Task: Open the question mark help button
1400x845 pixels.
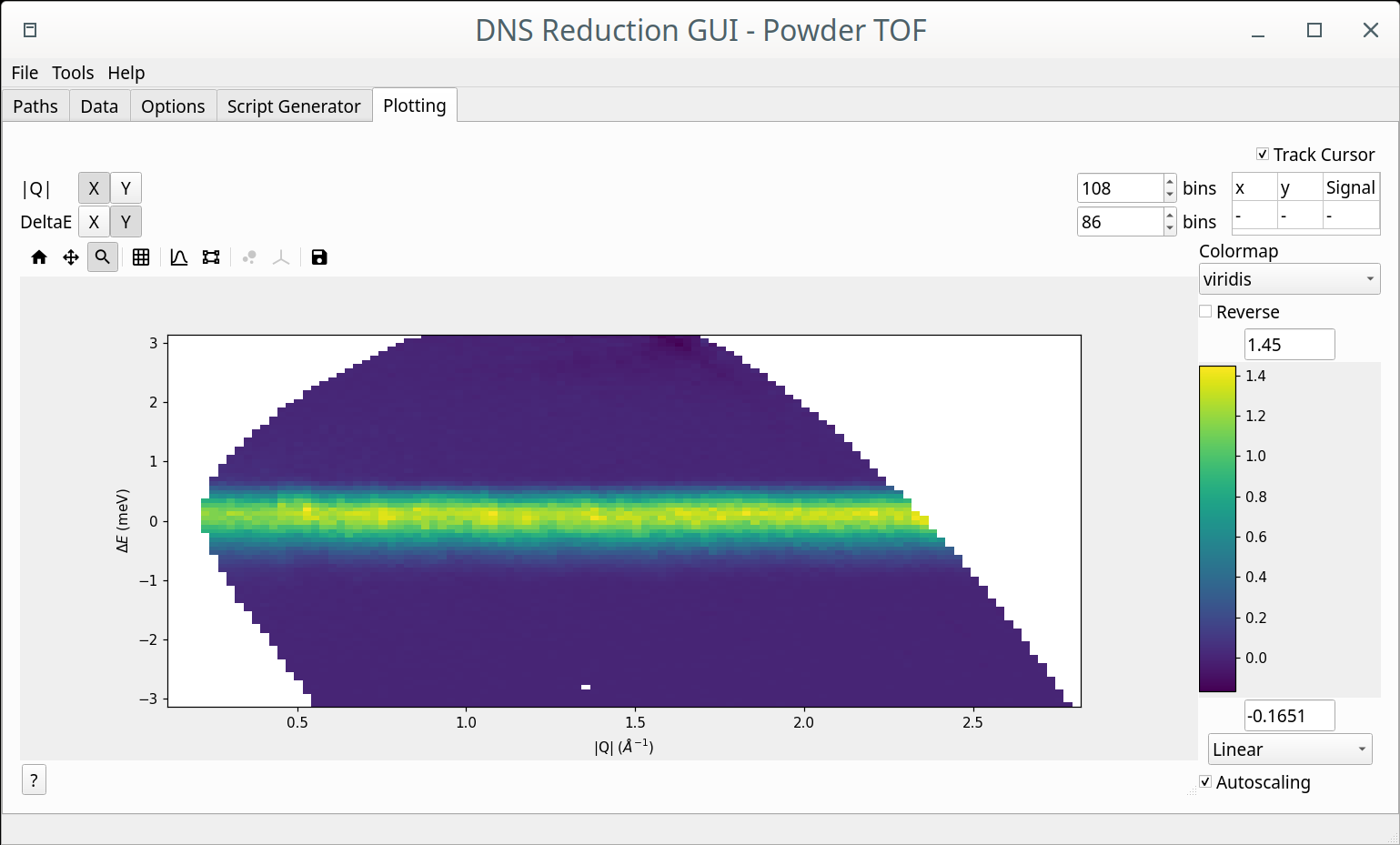Action: 34,780
